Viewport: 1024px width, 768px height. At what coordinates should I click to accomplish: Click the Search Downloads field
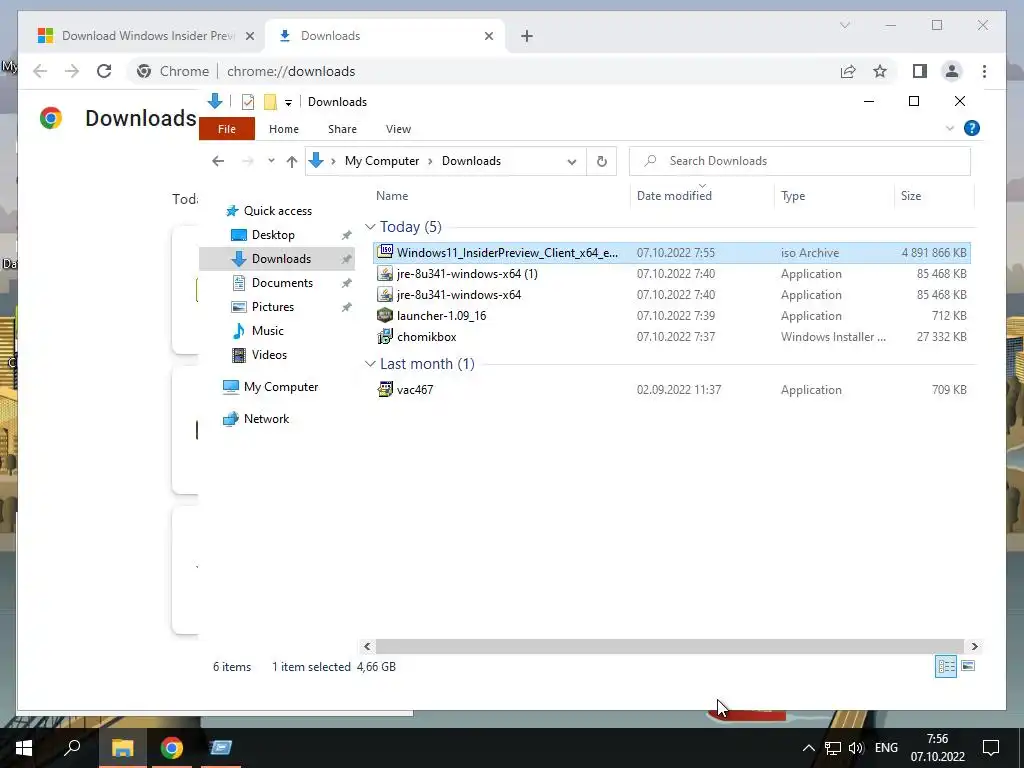click(800, 161)
